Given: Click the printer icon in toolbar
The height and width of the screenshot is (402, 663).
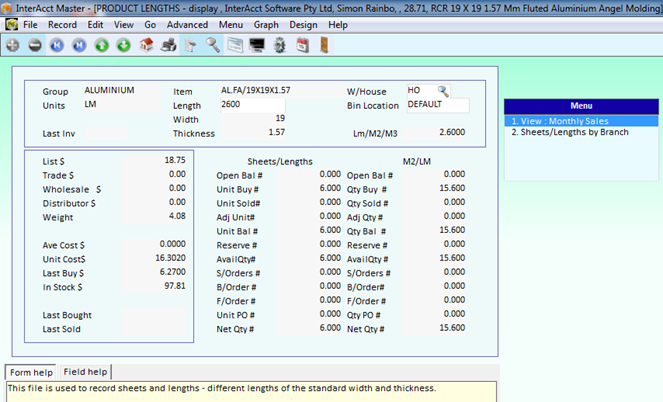Looking at the screenshot, I should coord(168,45).
